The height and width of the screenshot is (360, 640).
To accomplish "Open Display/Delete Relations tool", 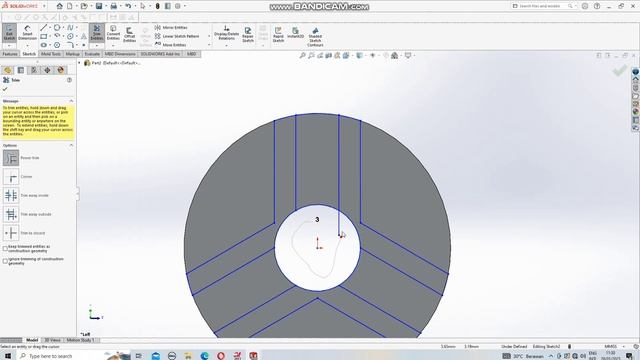I will point(226,33).
